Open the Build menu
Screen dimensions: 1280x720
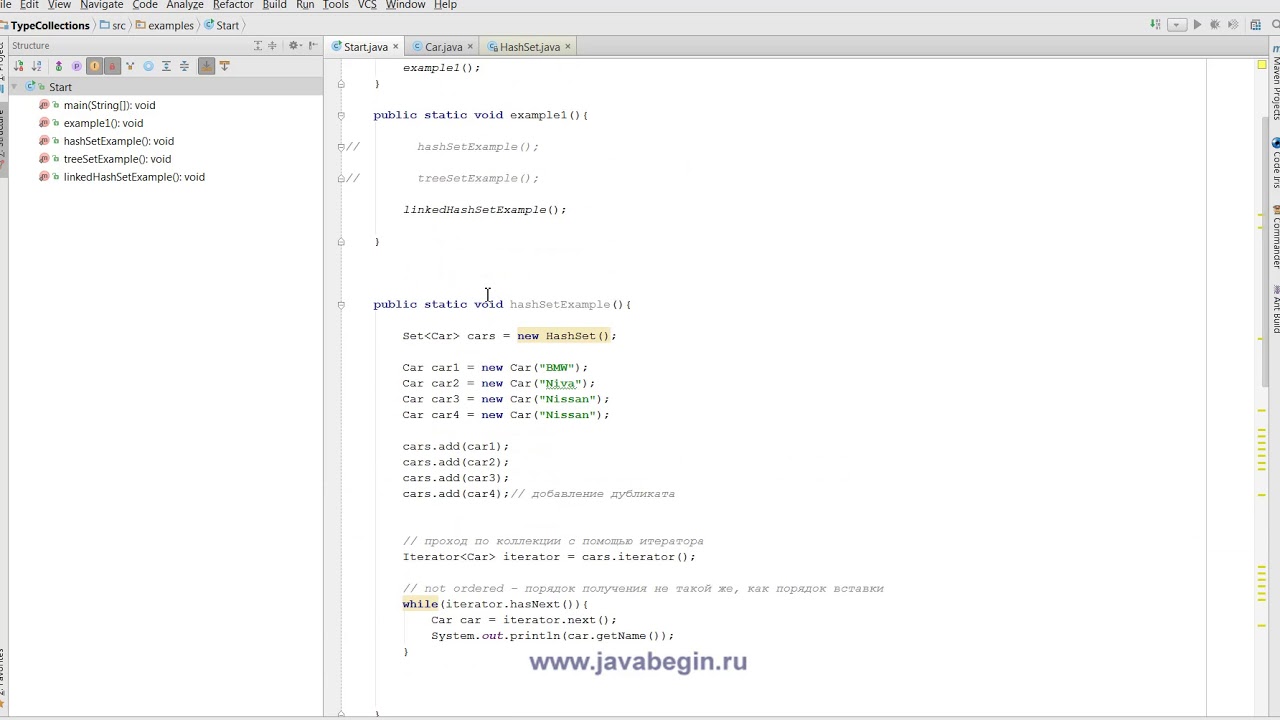coord(274,5)
